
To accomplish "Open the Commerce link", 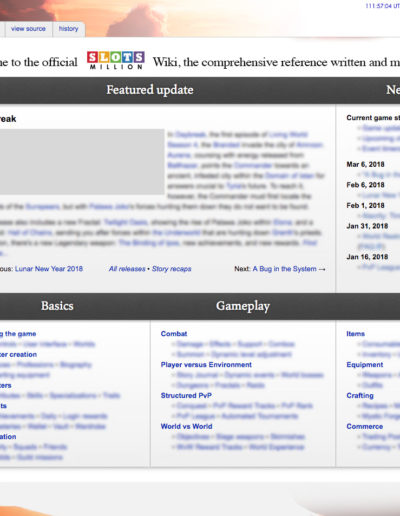I will (364, 426).
